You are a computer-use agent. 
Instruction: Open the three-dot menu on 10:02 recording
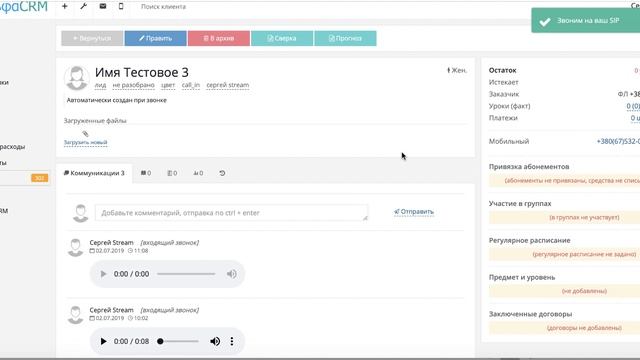click(232, 341)
